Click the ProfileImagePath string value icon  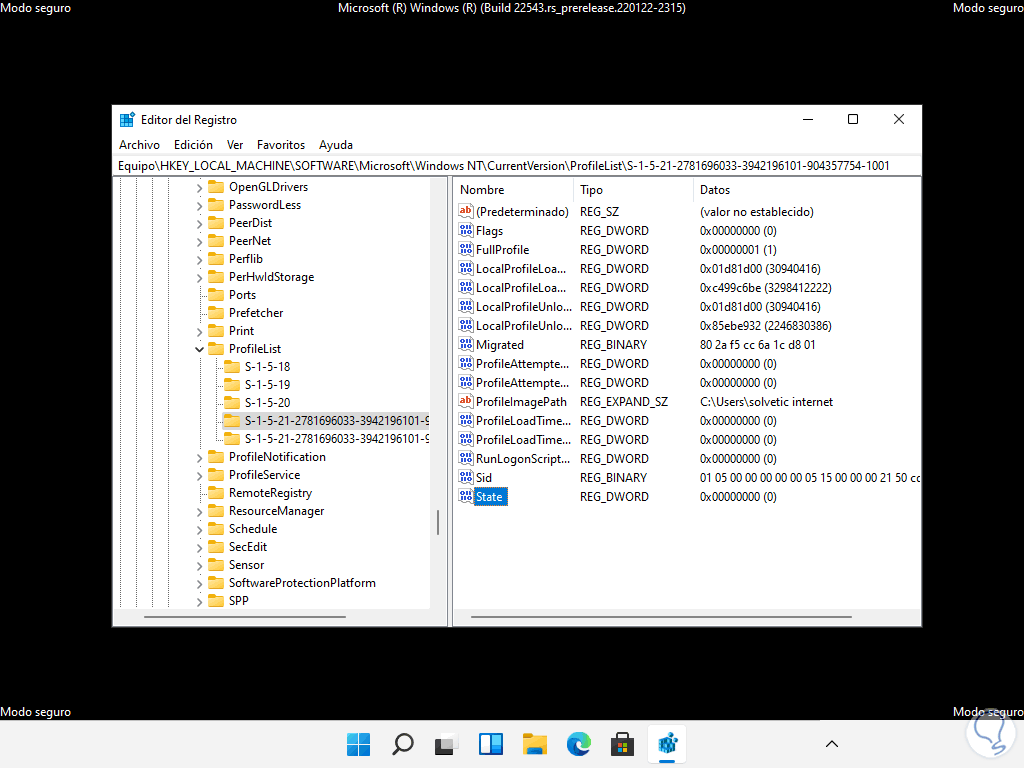click(466, 401)
